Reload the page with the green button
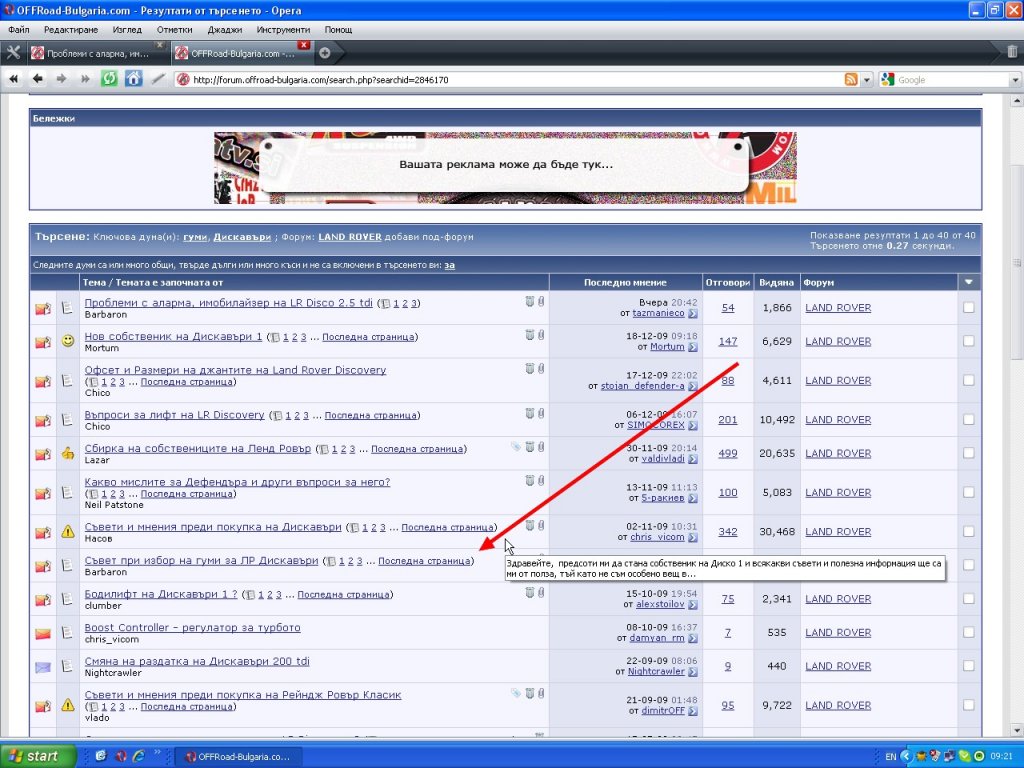The width and height of the screenshot is (1024, 768). tap(109, 79)
